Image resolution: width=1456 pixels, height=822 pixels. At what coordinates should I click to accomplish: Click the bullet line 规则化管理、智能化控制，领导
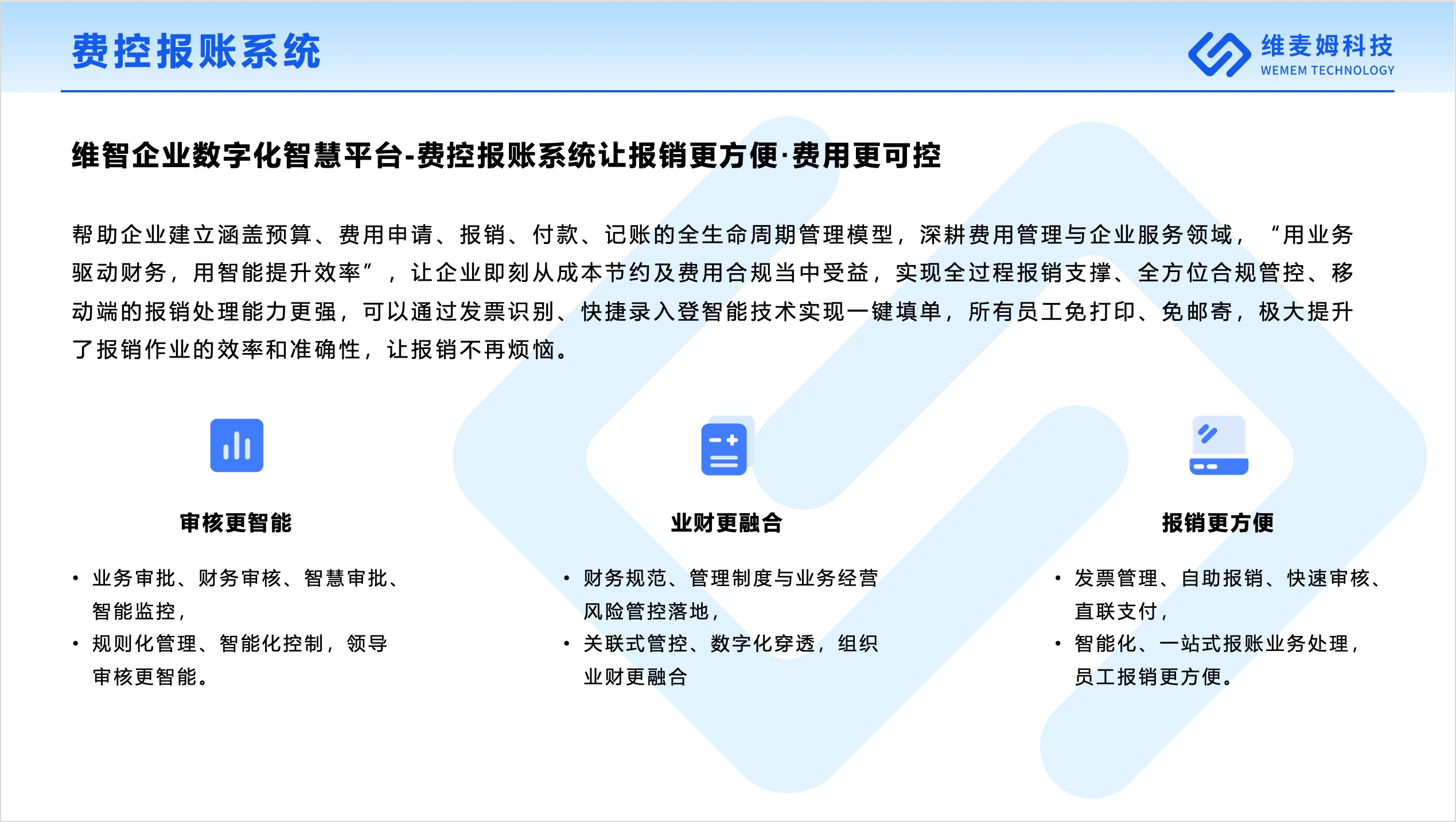[240, 644]
